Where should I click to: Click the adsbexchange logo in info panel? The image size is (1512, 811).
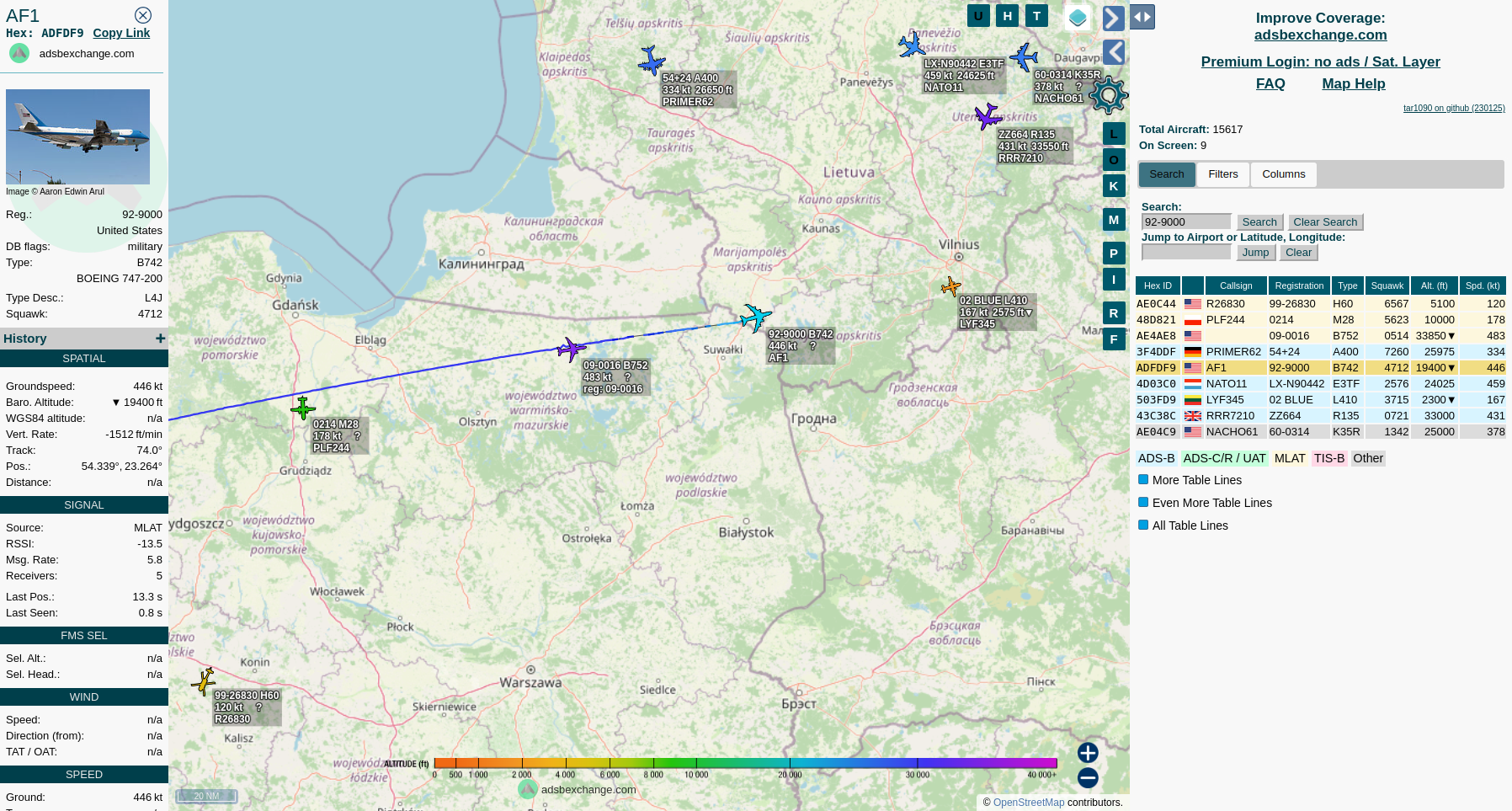[x=19, y=53]
